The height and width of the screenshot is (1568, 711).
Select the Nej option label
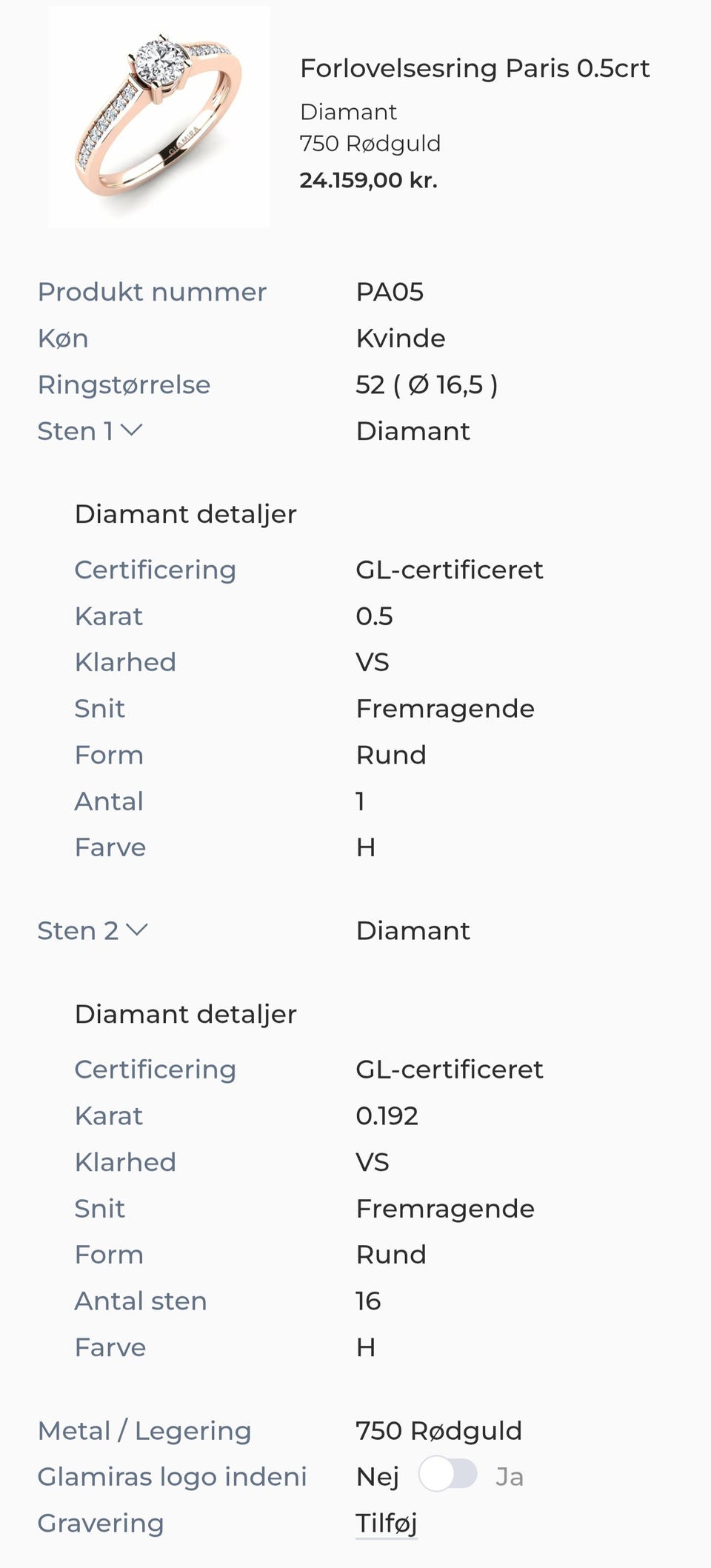pos(377,1477)
